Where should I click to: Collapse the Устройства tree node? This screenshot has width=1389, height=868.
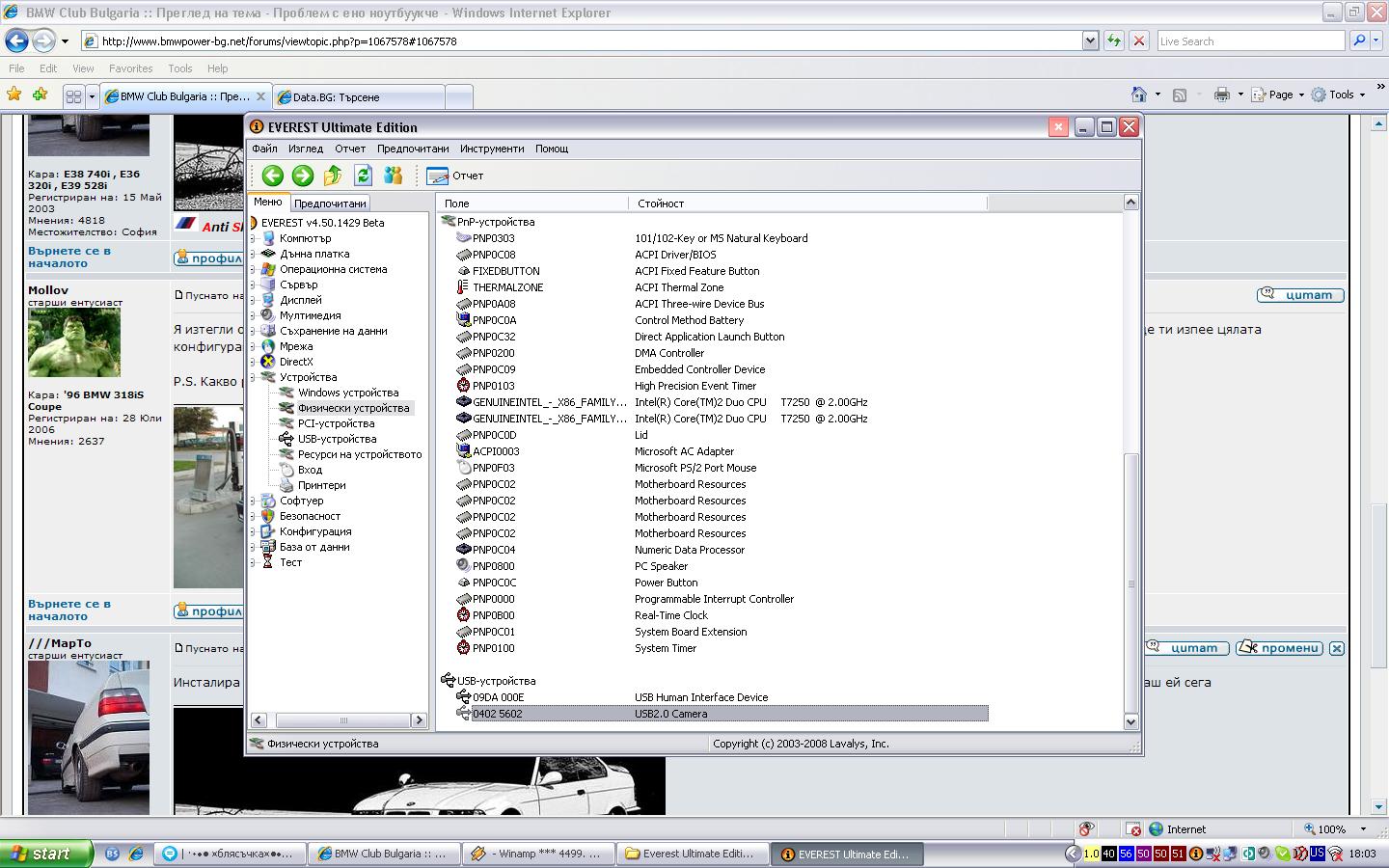[x=254, y=377]
